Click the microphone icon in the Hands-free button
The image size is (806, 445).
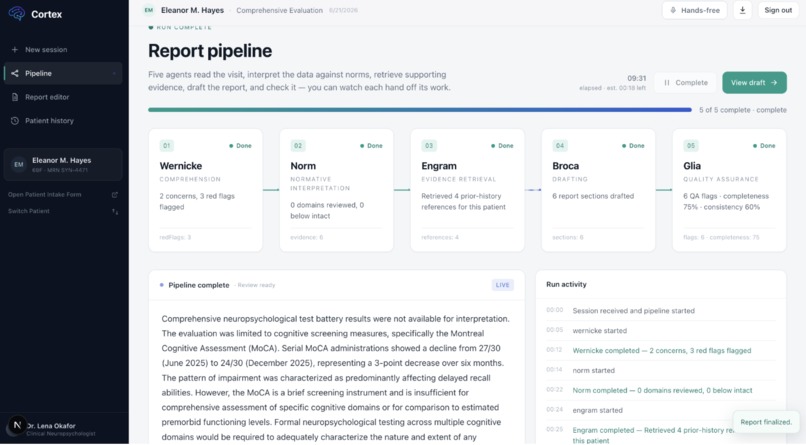click(673, 10)
